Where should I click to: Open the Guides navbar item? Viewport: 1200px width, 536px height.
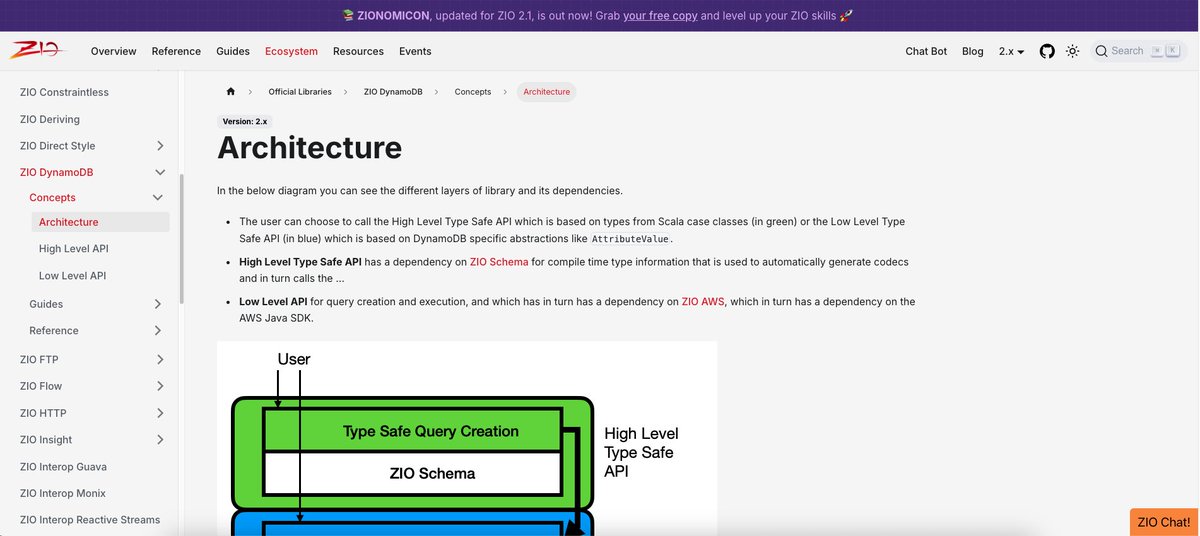[x=233, y=51]
